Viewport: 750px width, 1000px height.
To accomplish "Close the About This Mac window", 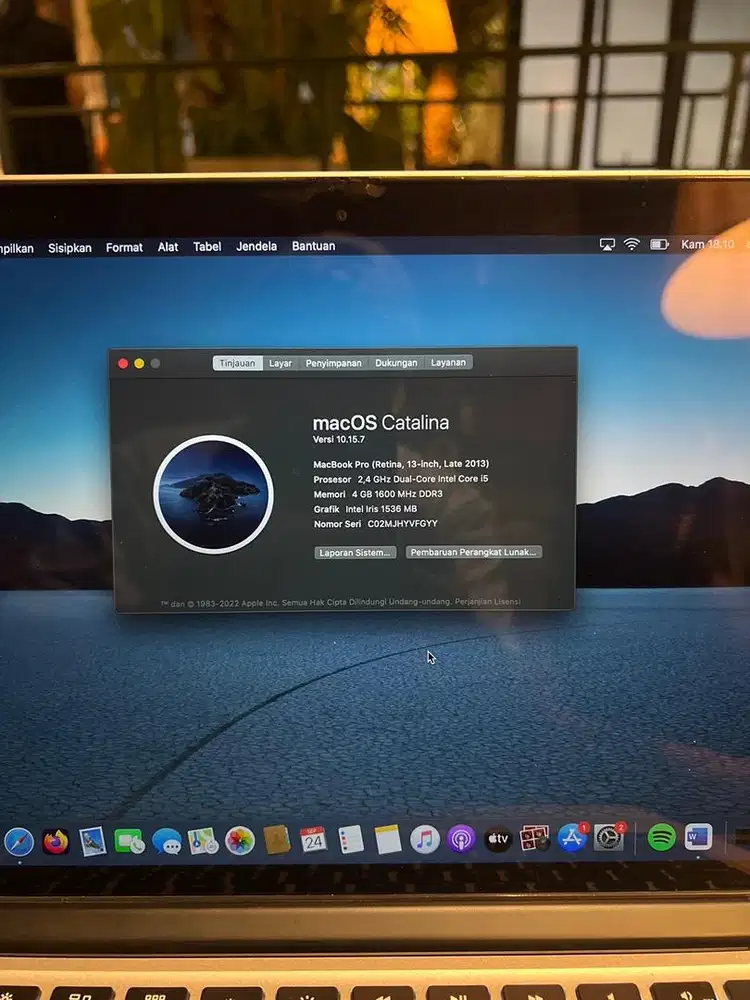I will 123,364.
